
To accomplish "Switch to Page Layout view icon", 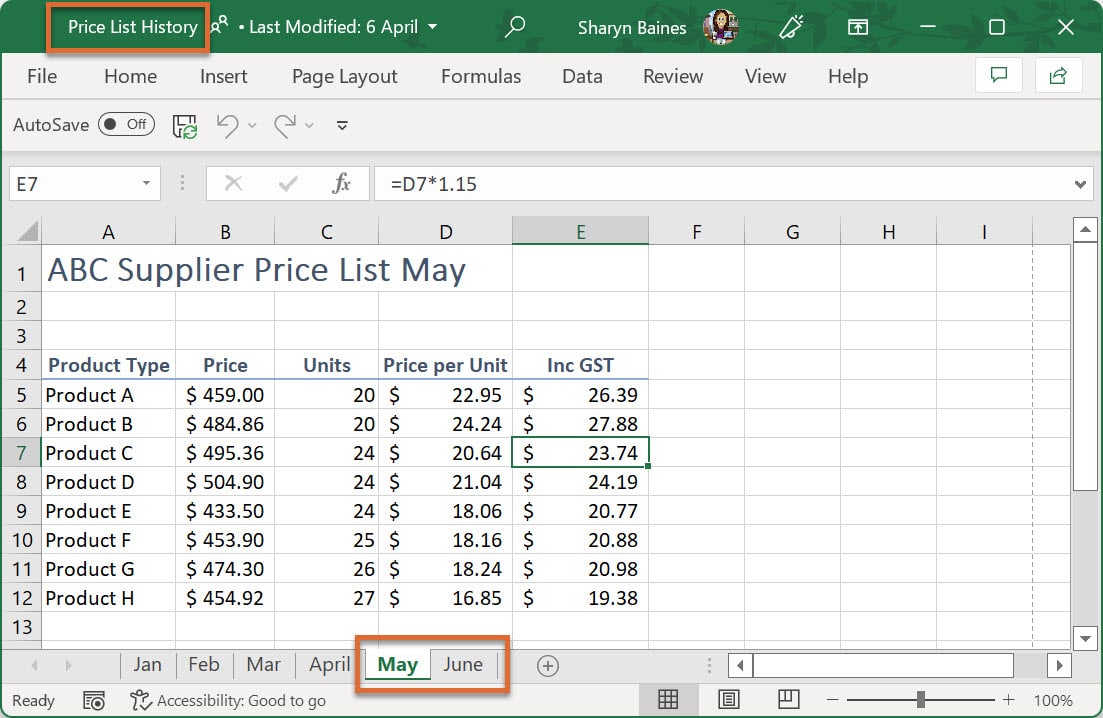I will click(729, 699).
